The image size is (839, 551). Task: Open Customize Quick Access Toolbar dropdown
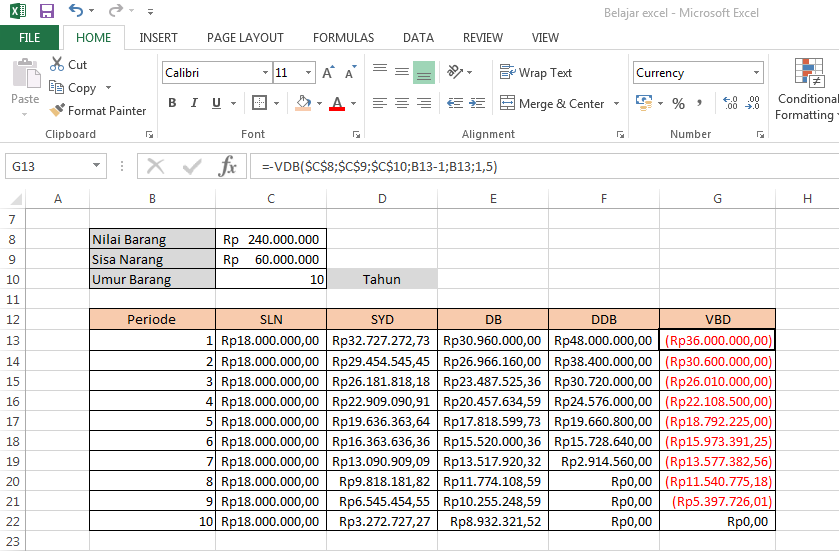(150, 11)
